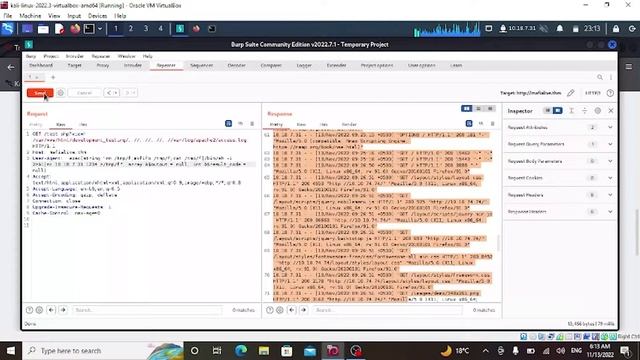Click Windows taskbar search box
Viewport: 640px width, 360px height.
pos(102,351)
